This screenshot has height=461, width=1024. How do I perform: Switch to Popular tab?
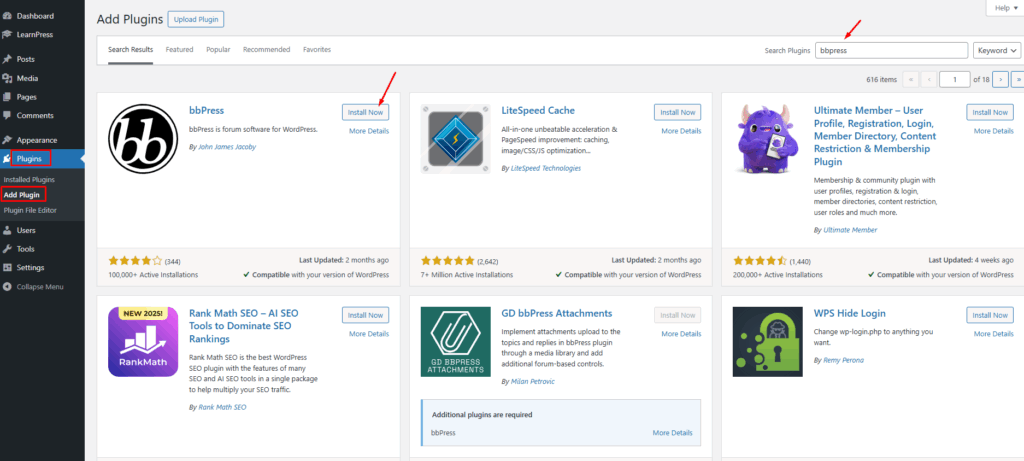[x=218, y=50]
